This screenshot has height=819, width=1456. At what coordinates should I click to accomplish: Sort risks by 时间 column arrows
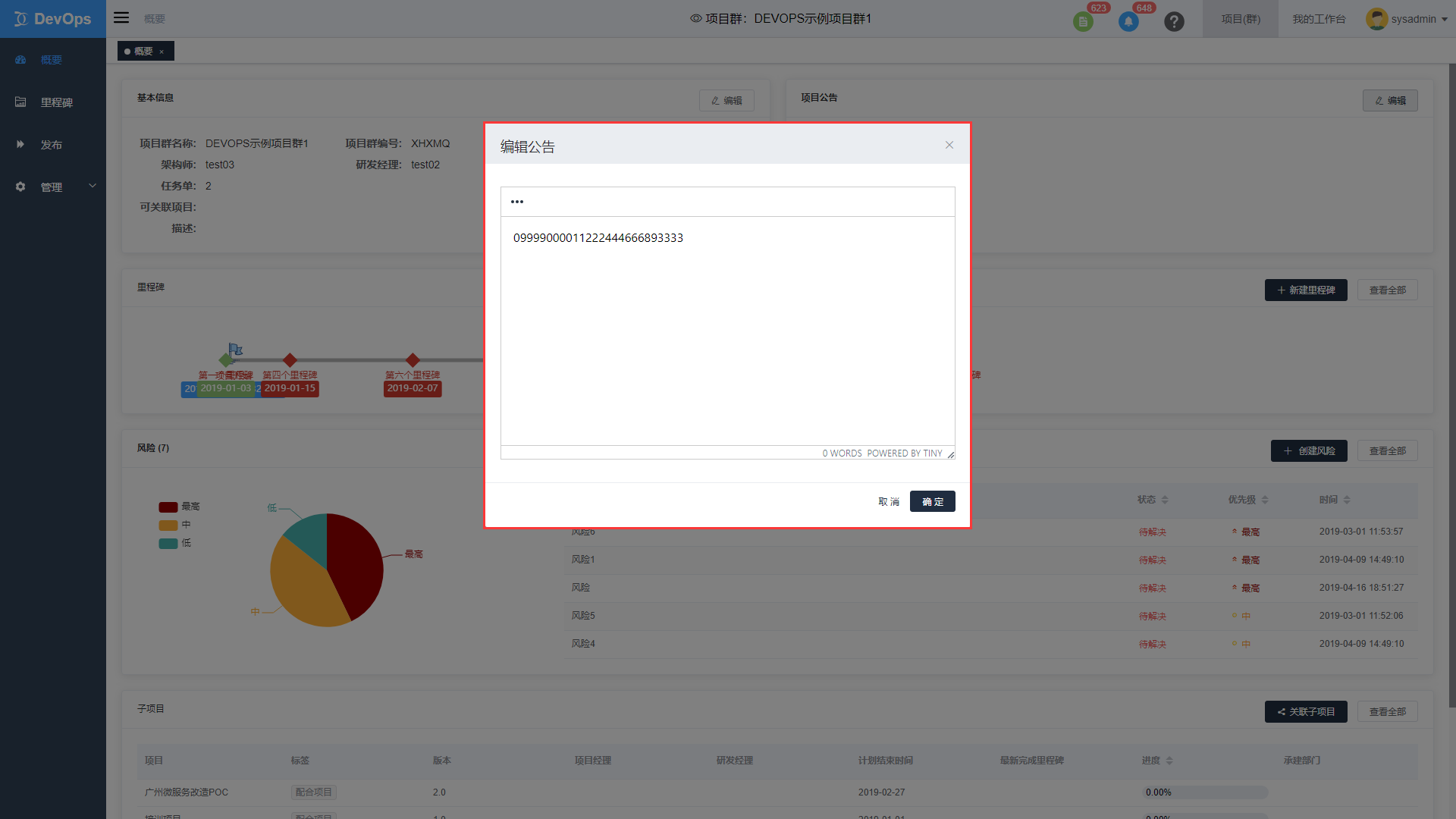(1347, 500)
